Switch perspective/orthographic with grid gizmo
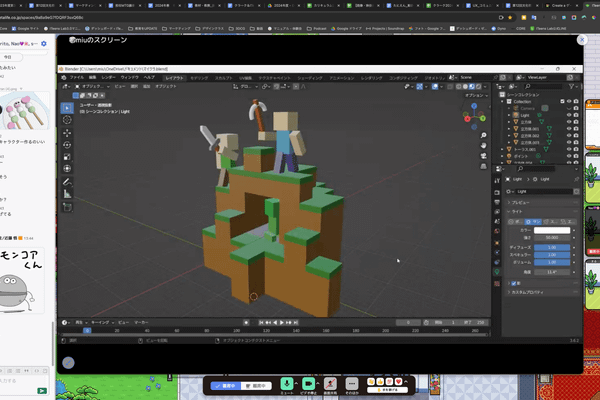 483,166
